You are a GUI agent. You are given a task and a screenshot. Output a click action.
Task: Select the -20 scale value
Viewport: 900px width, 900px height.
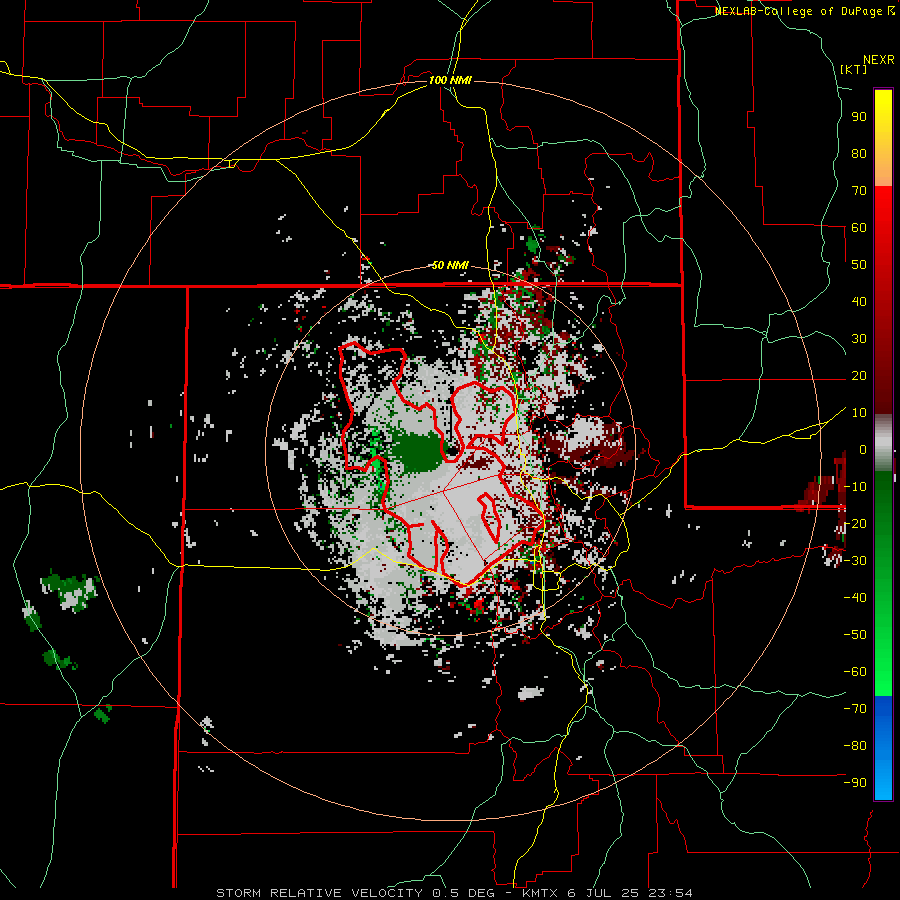click(x=855, y=523)
